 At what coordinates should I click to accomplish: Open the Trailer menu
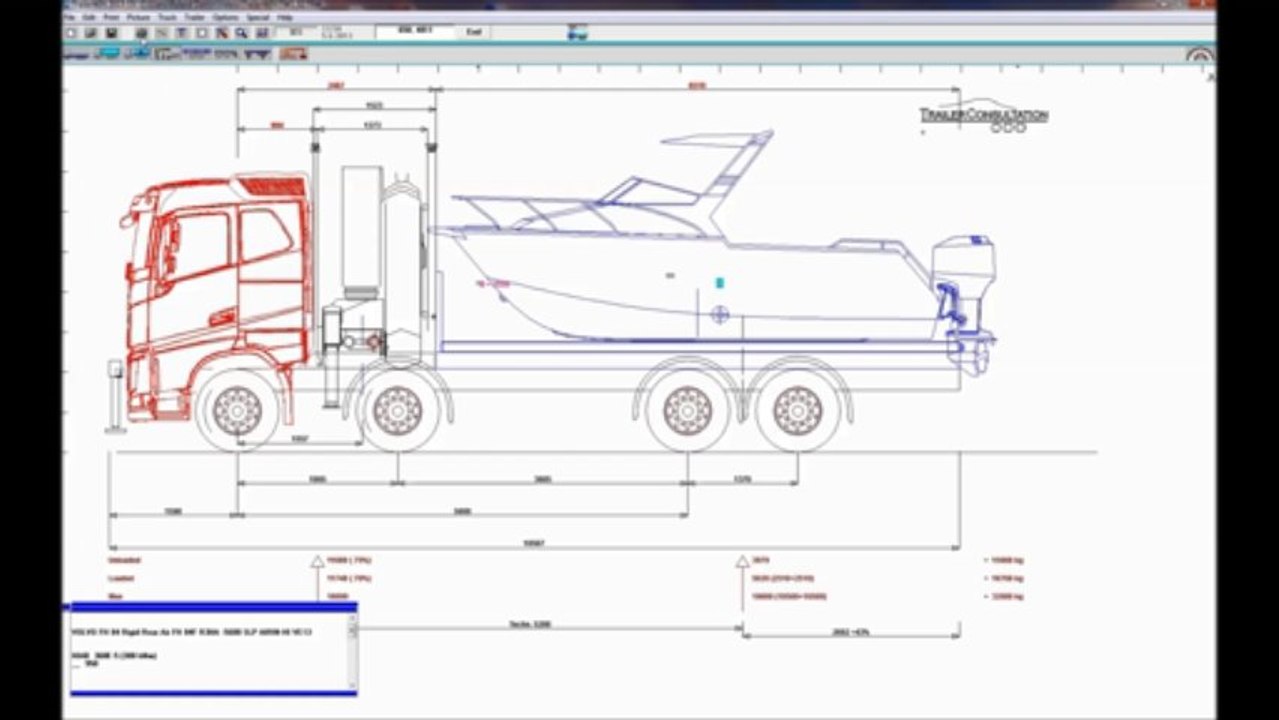194,17
